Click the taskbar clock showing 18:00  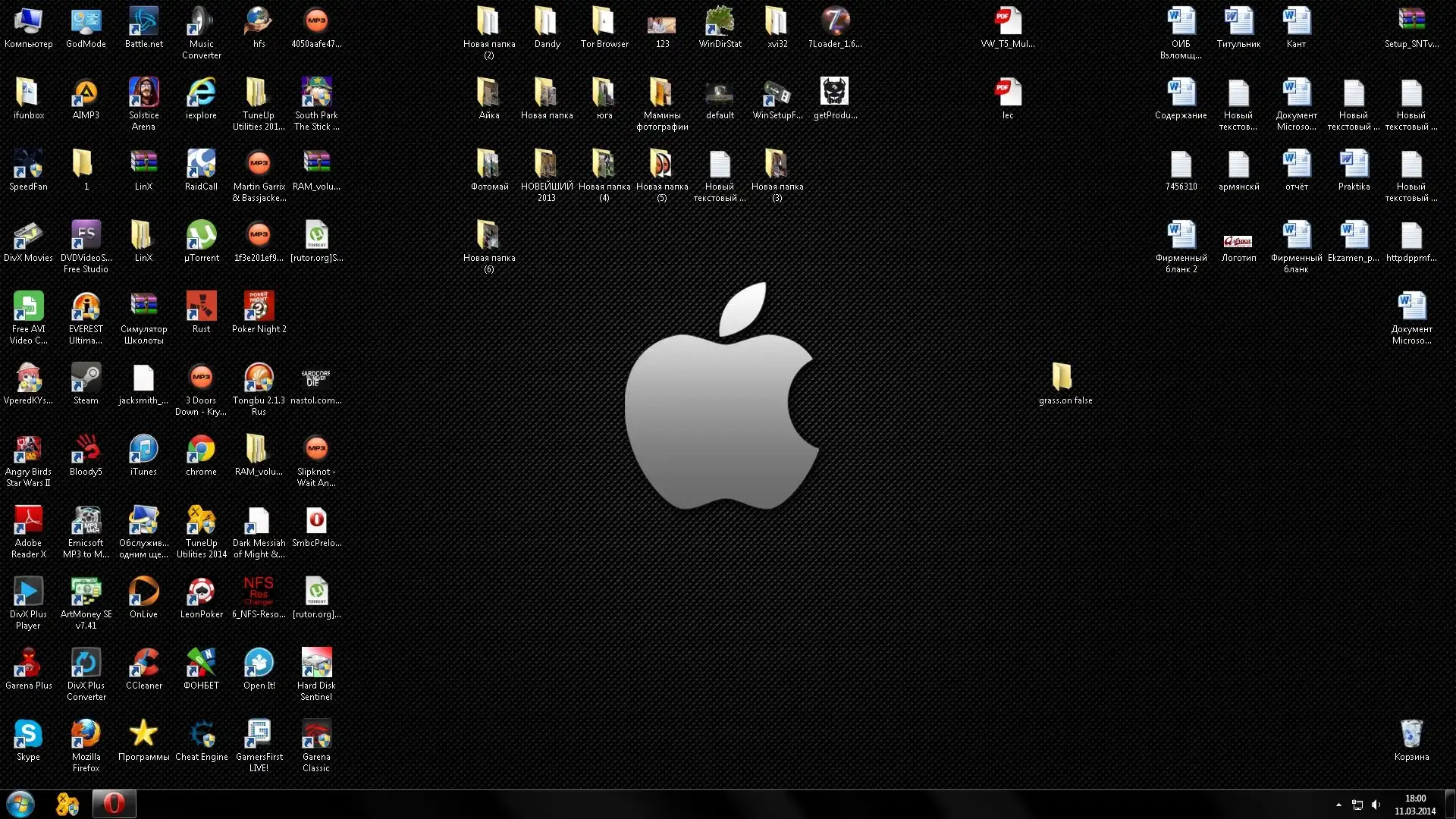click(1414, 805)
